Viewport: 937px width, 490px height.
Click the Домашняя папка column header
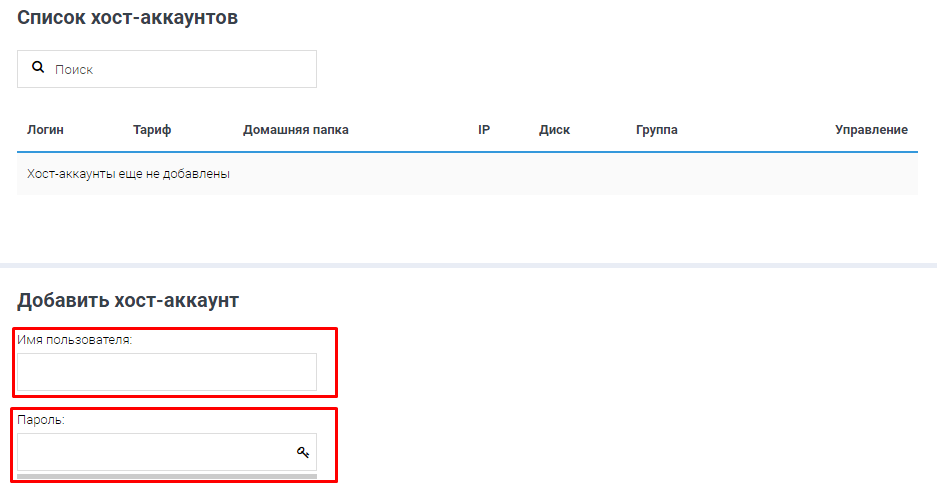[295, 130]
